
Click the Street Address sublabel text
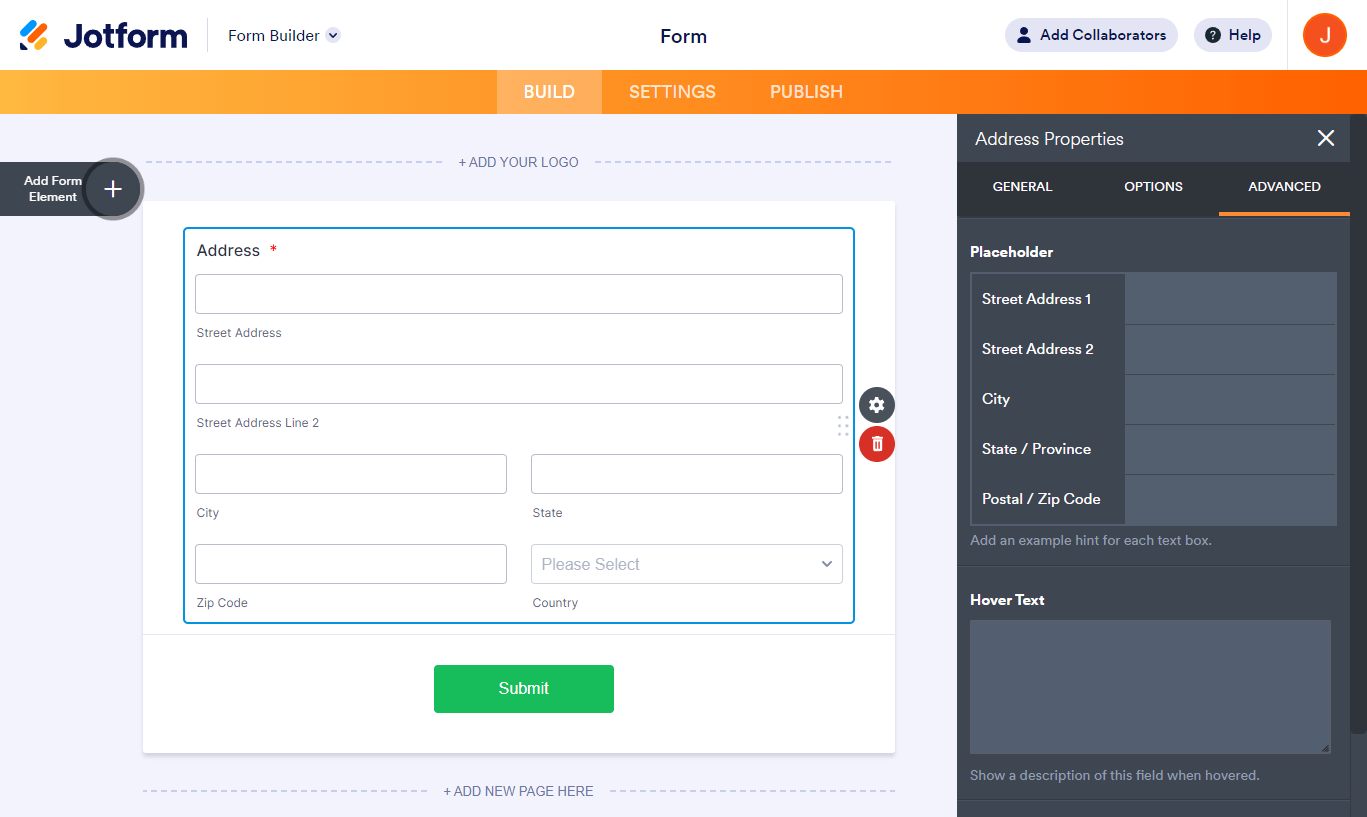click(239, 333)
